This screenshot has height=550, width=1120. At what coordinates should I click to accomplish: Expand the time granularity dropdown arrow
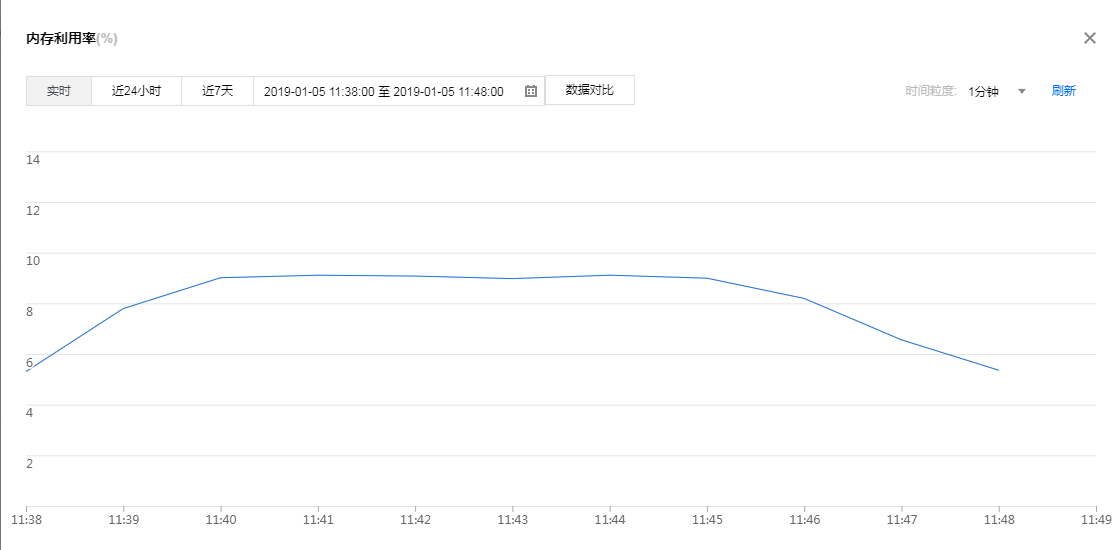tap(1022, 91)
